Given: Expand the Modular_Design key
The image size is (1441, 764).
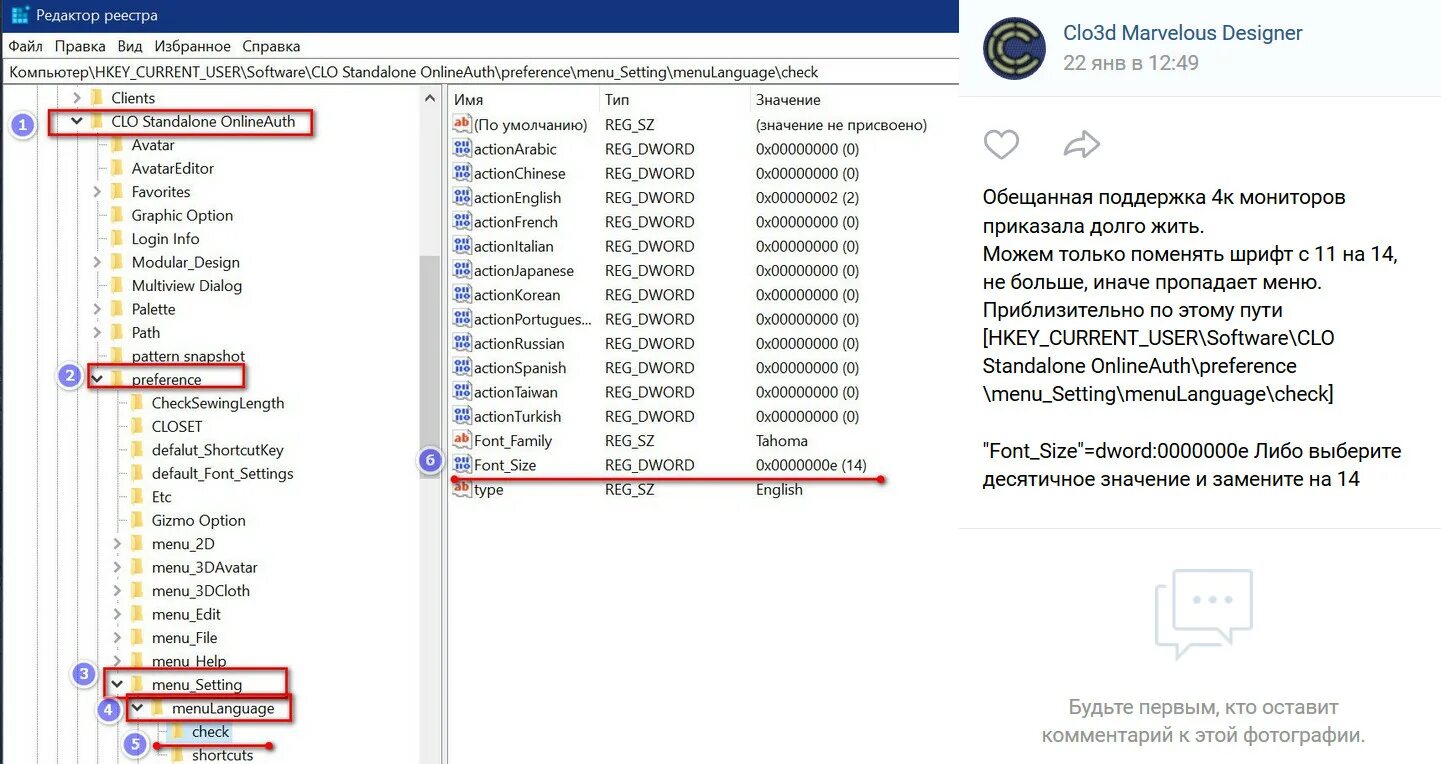Looking at the screenshot, I should pos(97,262).
